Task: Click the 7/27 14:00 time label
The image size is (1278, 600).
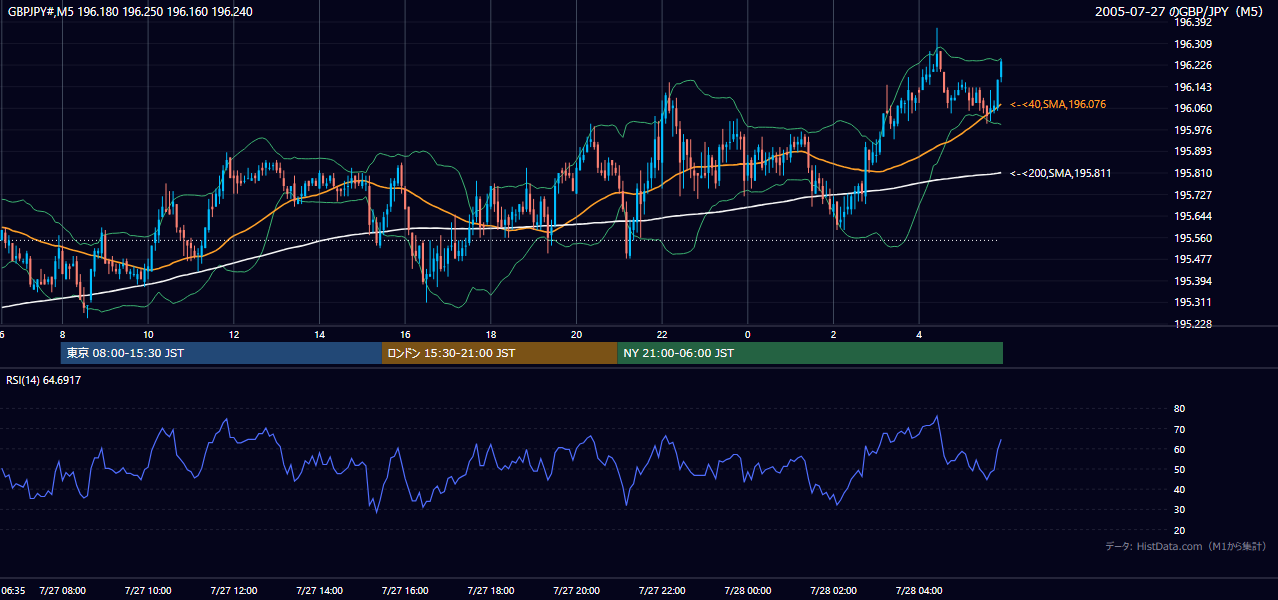Action: pyautogui.click(x=319, y=590)
